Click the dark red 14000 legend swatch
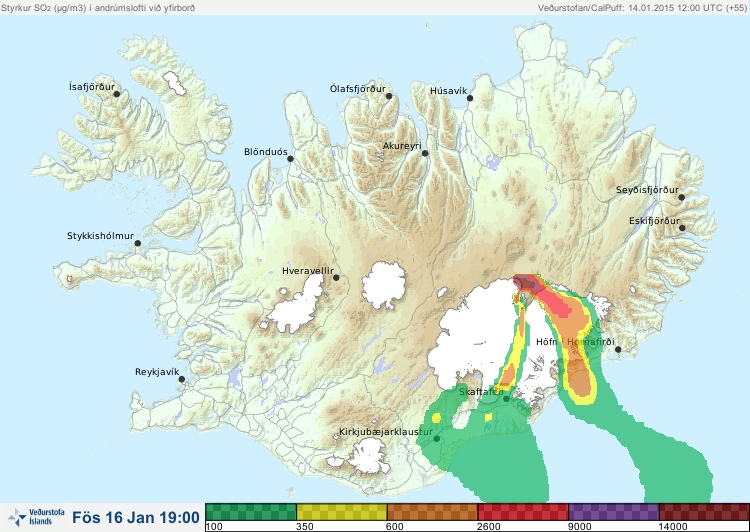Screen dimensions: 750x532 (x=704, y=512)
